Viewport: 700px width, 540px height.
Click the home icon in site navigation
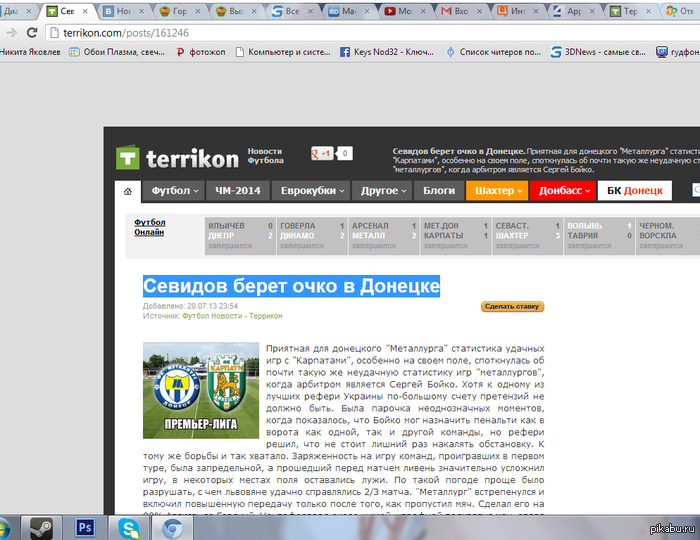click(x=127, y=191)
